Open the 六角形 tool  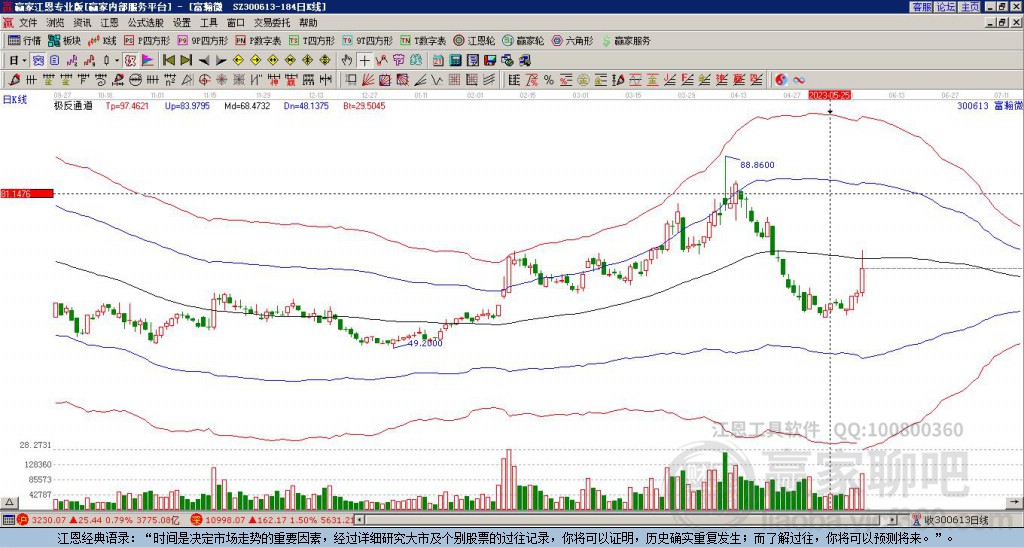pyautogui.click(x=573, y=40)
